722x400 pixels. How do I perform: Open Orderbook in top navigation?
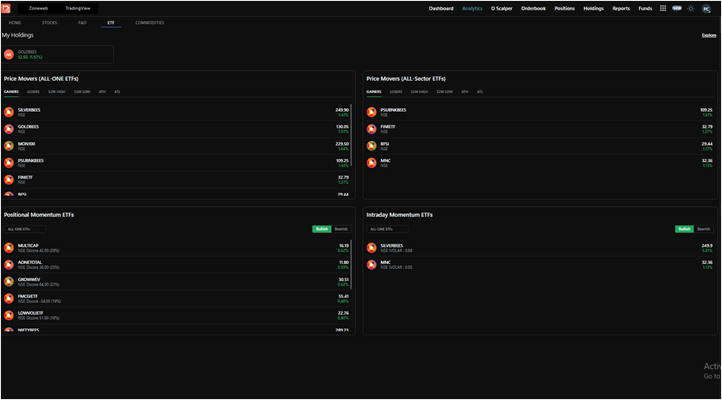[533, 8]
